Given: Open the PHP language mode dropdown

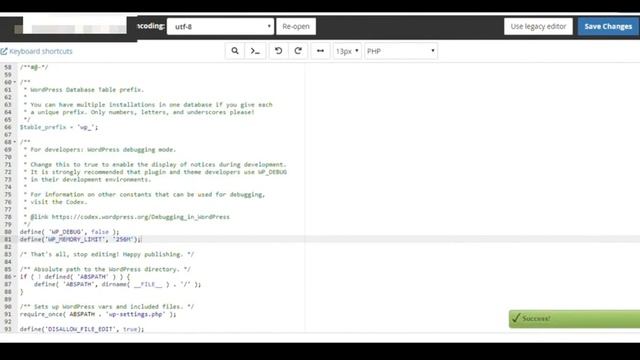Looking at the screenshot, I should [401, 51].
